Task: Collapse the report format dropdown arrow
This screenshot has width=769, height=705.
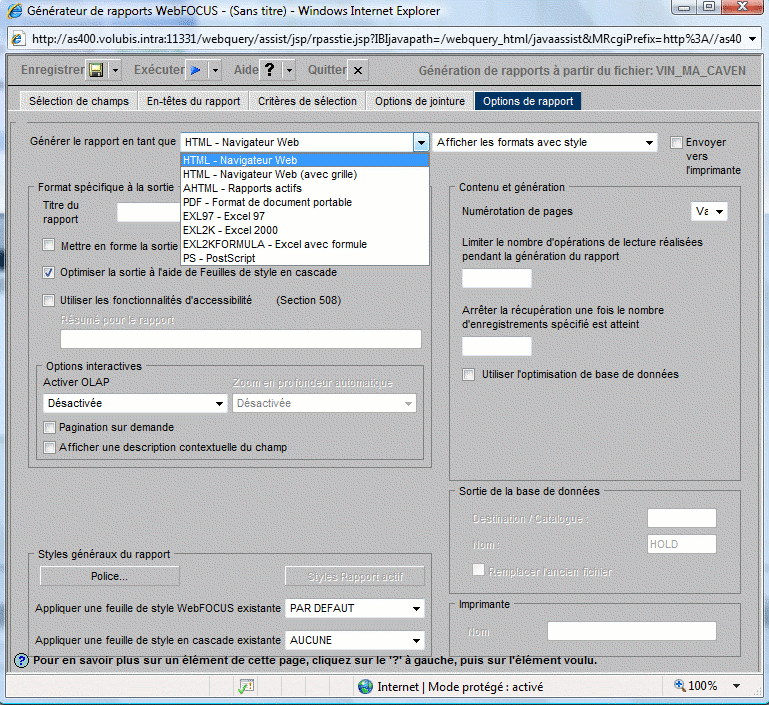Action: click(421, 143)
